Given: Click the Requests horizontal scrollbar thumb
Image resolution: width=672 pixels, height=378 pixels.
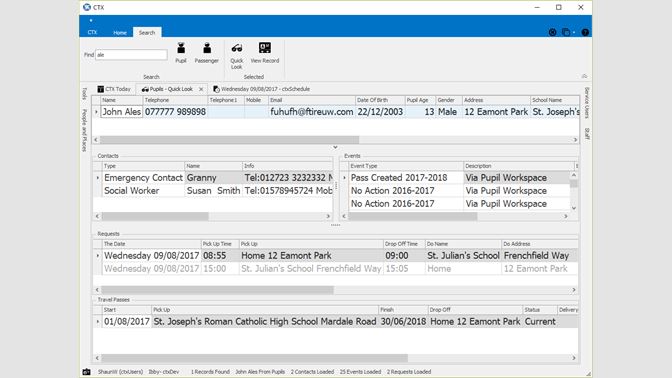Looking at the screenshot, I should tap(217, 290).
